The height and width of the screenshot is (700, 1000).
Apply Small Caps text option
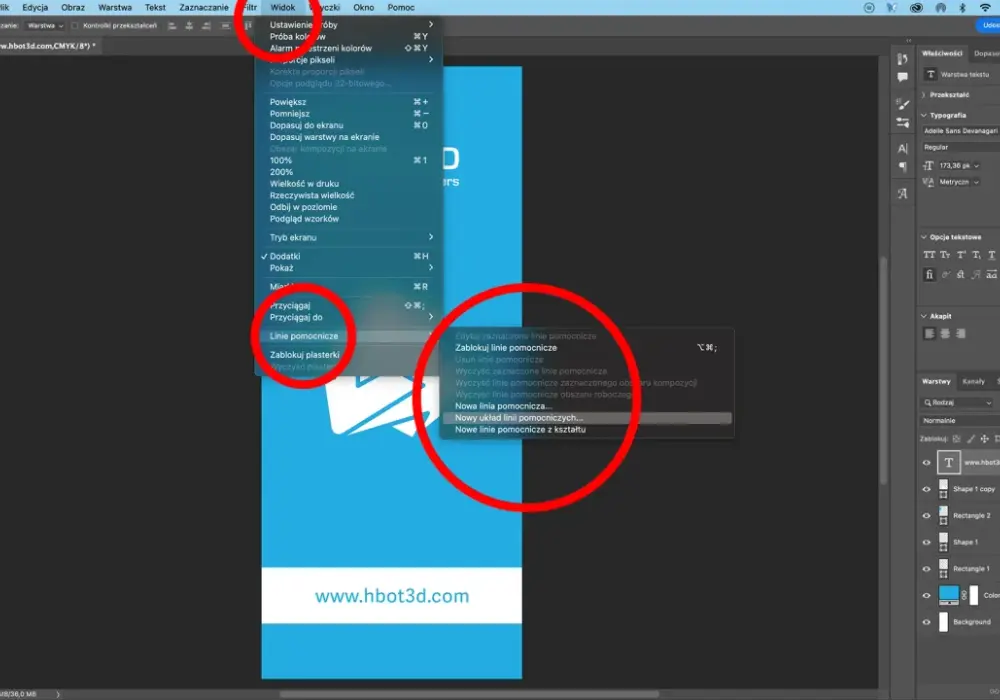click(x=945, y=255)
